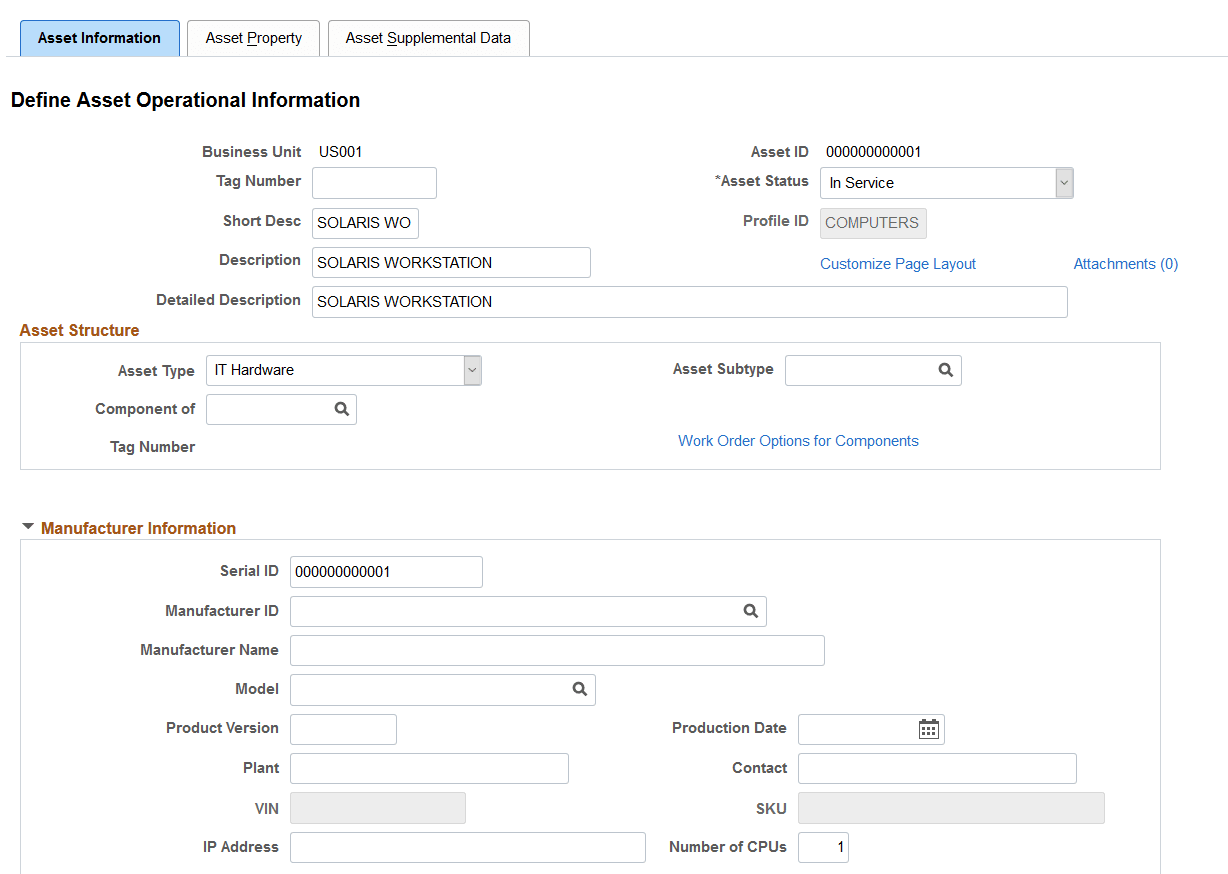View the asset Attachments
The height and width of the screenshot is (874, 1228).
(x=1125, y=263)
